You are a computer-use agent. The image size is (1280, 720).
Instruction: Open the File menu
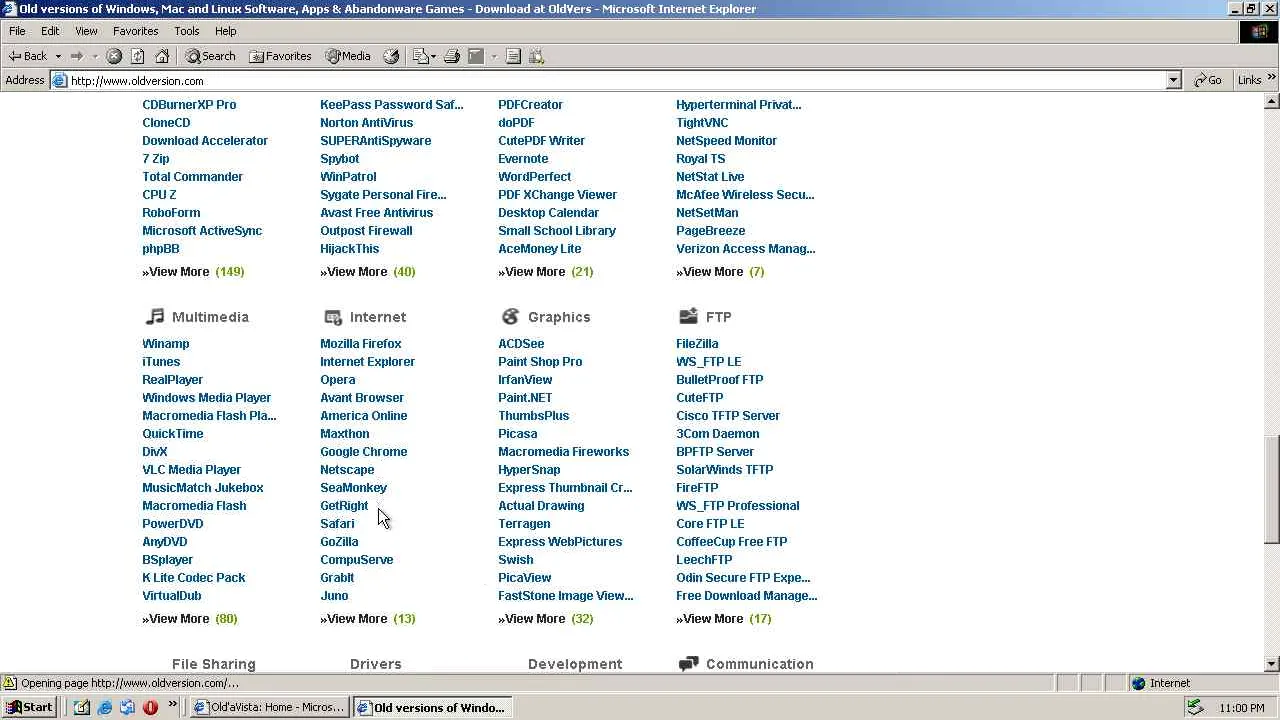[17, 31]
